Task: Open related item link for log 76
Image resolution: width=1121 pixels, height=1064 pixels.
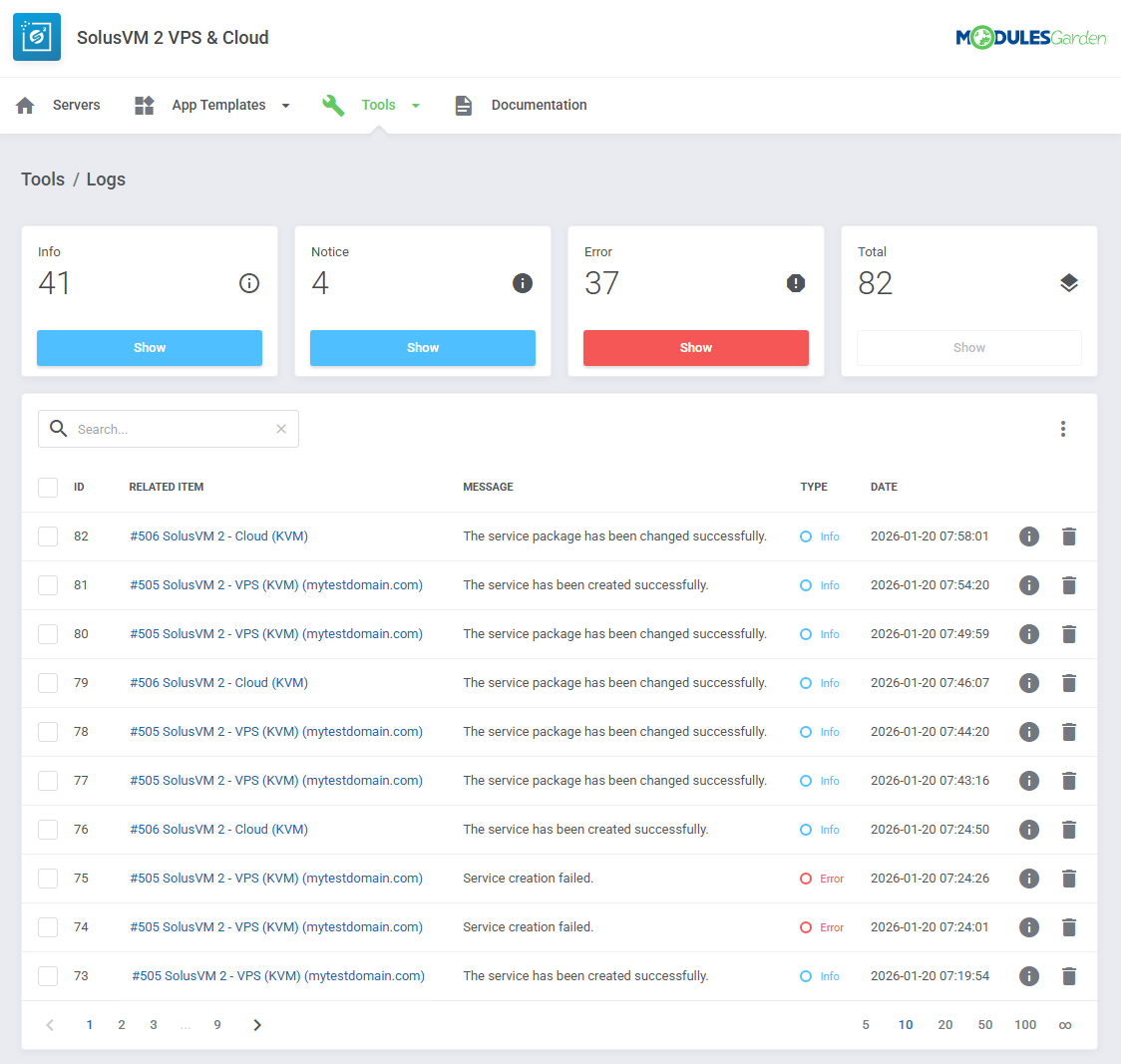Action: tap(218, 830)
